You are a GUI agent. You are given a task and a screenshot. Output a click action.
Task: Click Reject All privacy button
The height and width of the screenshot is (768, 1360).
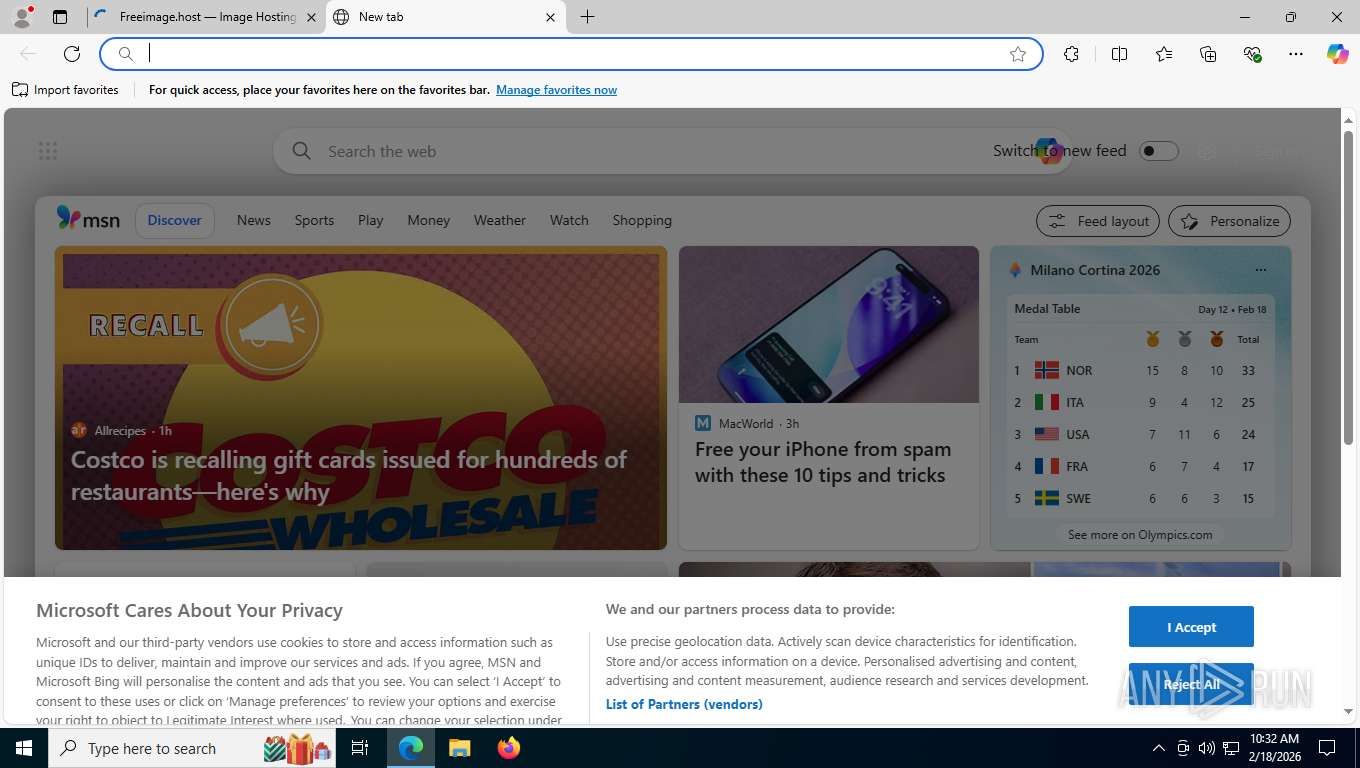click(1191, 684)
